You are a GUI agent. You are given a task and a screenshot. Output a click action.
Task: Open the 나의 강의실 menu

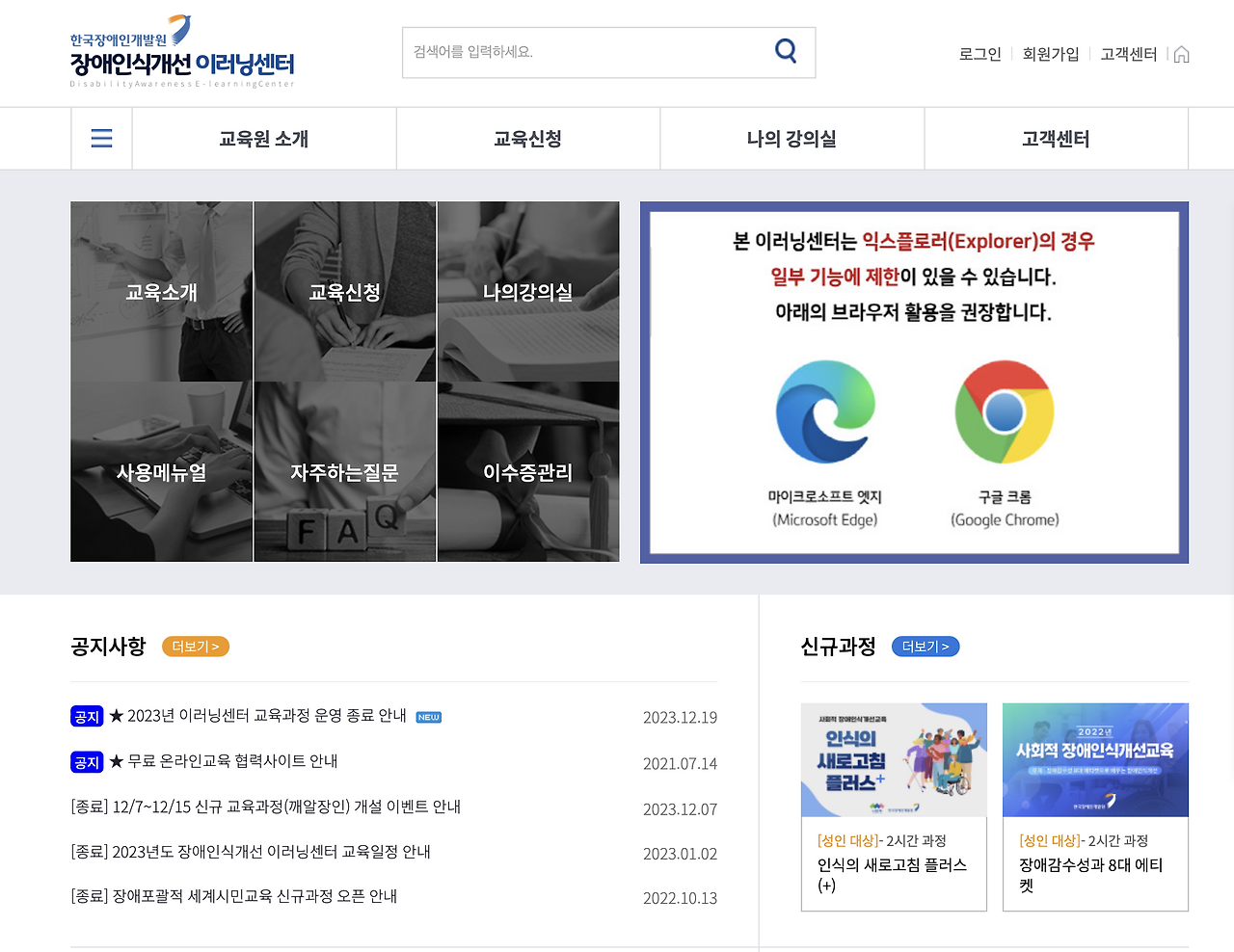(791, 138)
